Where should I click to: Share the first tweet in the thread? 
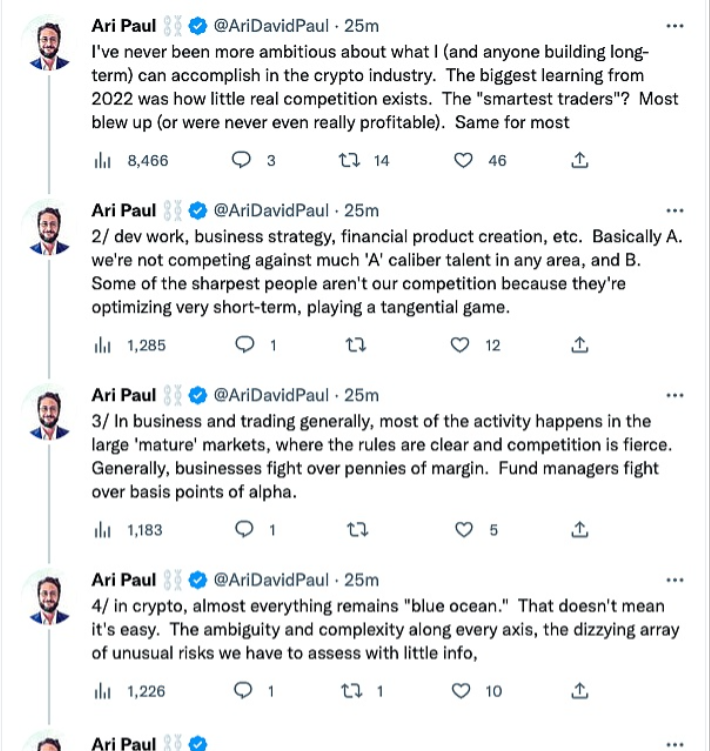[x=578, y=161]
